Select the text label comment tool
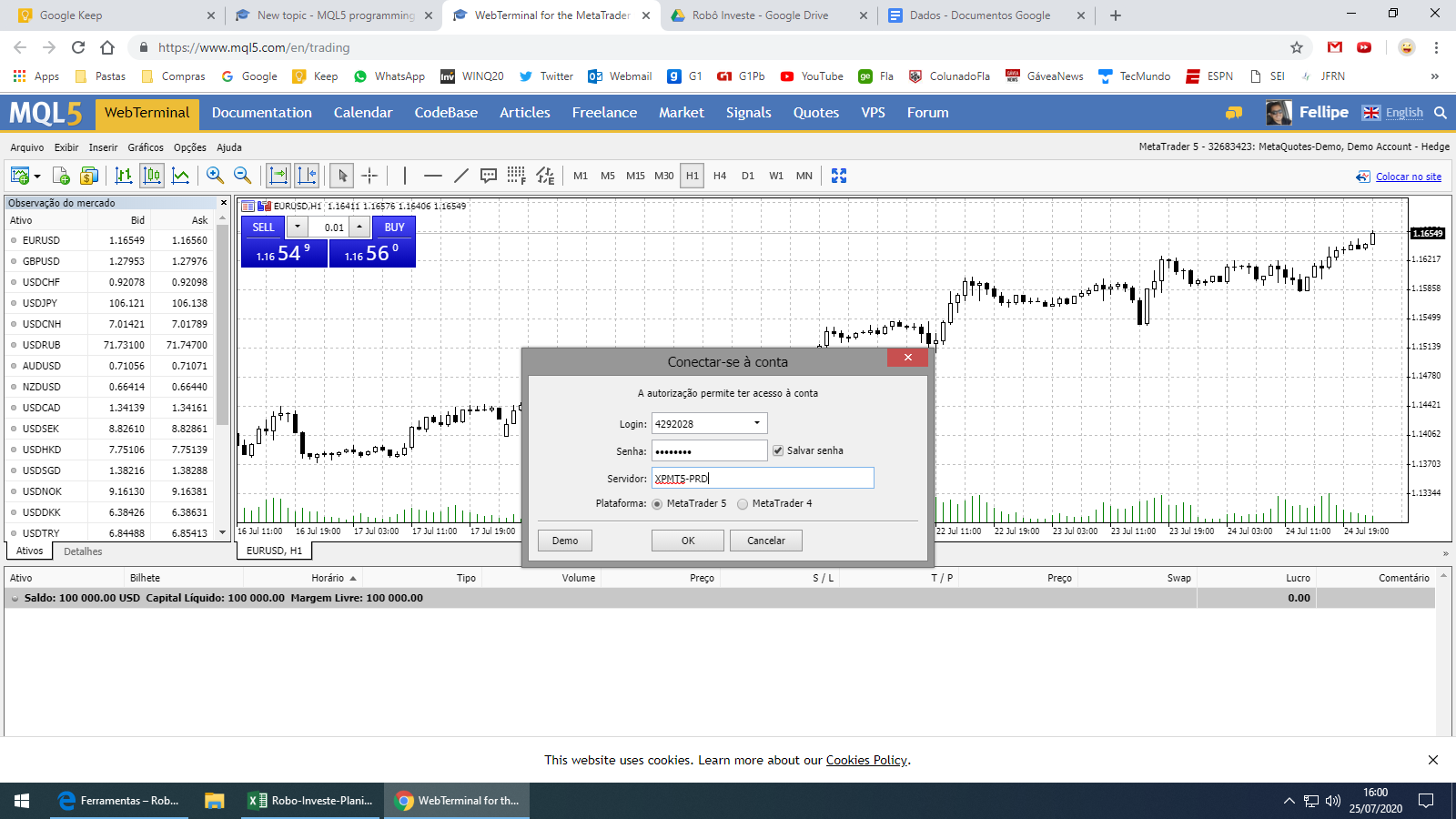Viewport: 1456px width, 819px height. pos(489,176)
